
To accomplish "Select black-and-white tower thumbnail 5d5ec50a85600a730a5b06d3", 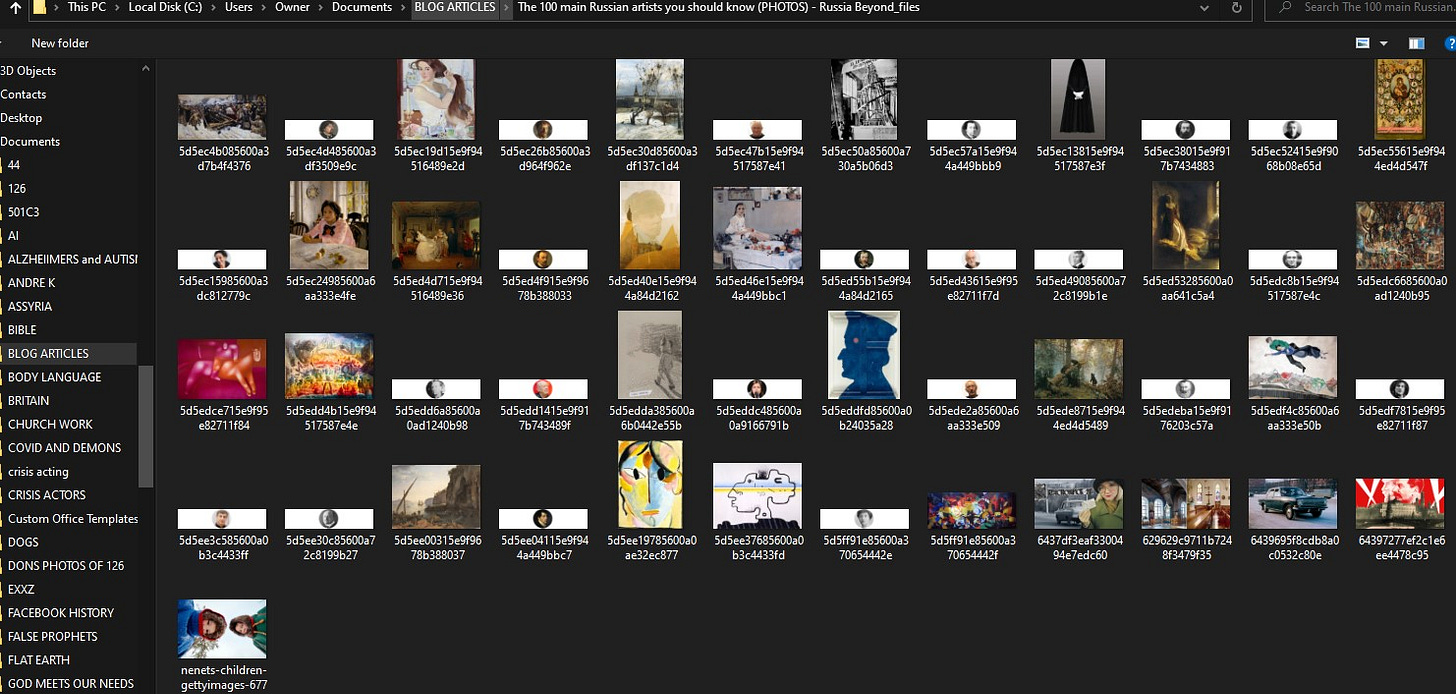I will pos(864,99).
